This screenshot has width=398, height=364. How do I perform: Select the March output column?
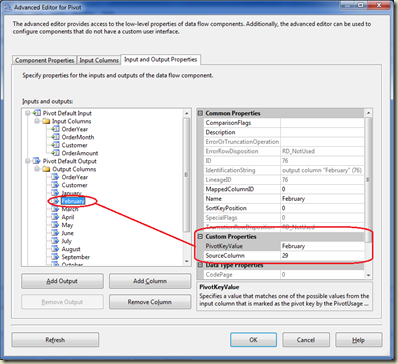click(70, 209)
